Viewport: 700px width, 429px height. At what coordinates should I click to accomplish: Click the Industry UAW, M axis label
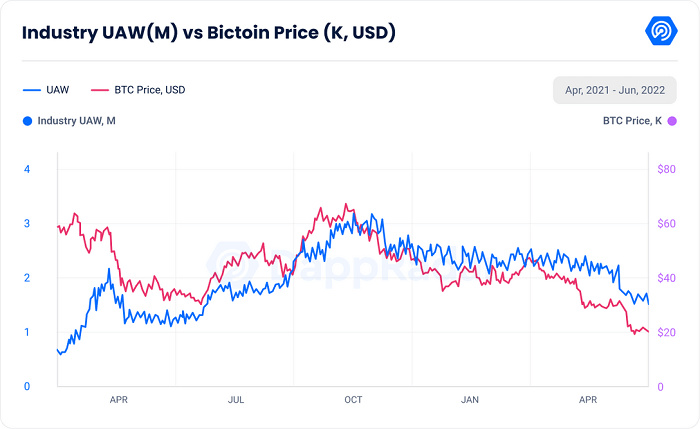[x=76, y=121]
